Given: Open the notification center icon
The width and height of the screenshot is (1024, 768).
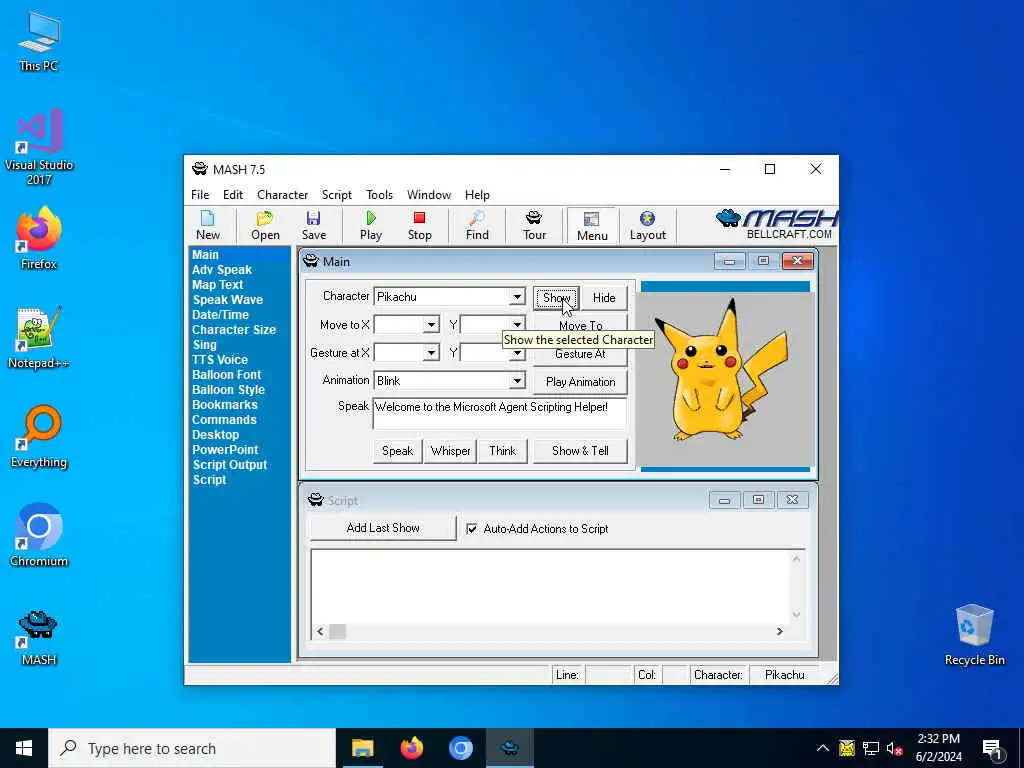Looking at the screenshot, I should tap(993, 748).
